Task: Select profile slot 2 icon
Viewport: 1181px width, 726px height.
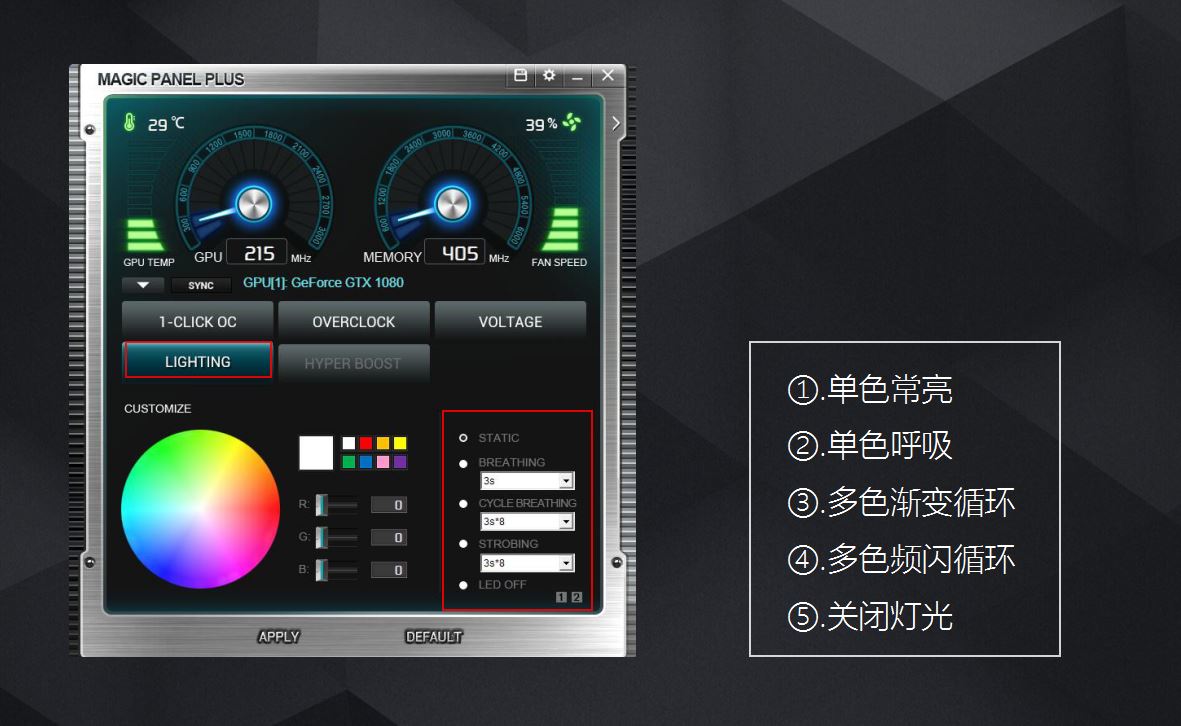Action: point(576,597)
